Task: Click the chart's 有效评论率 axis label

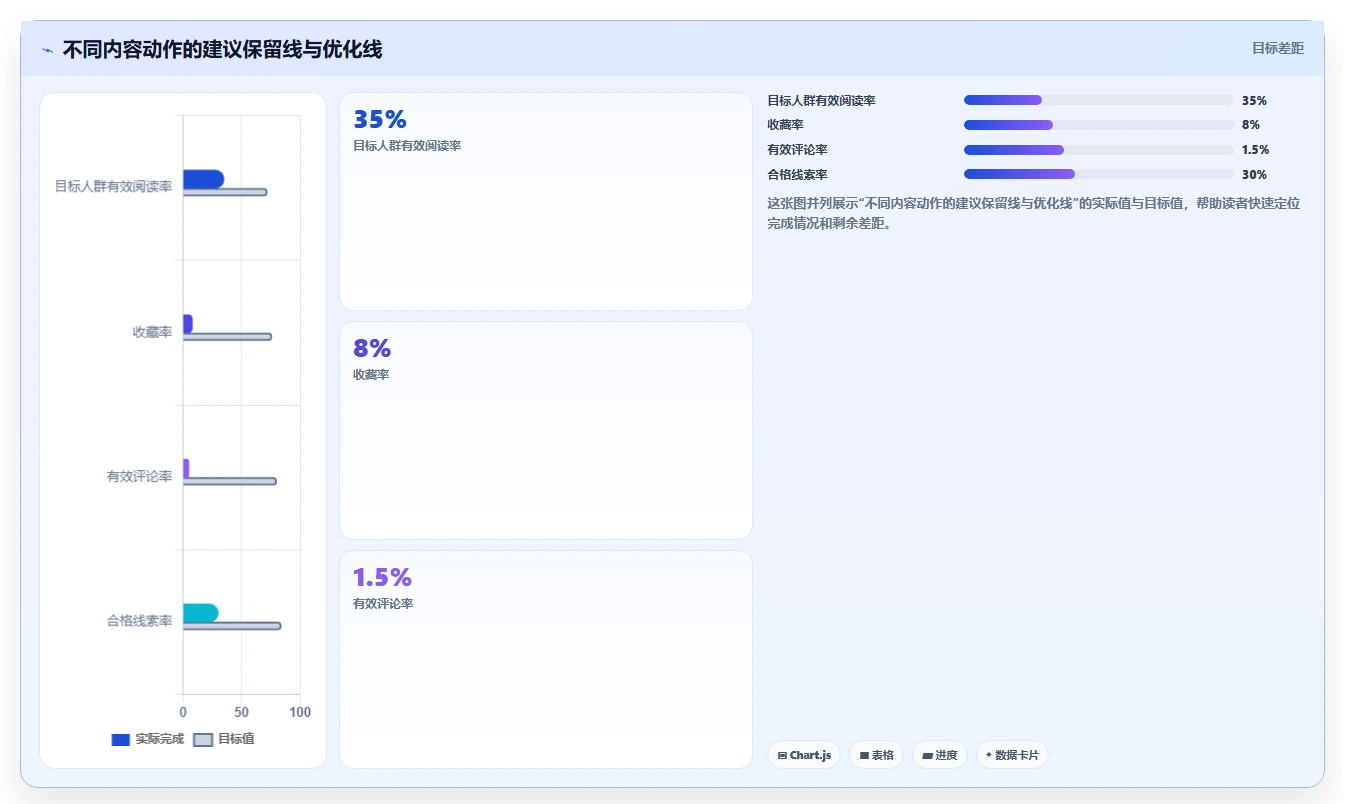Action: tap(140, 476)
